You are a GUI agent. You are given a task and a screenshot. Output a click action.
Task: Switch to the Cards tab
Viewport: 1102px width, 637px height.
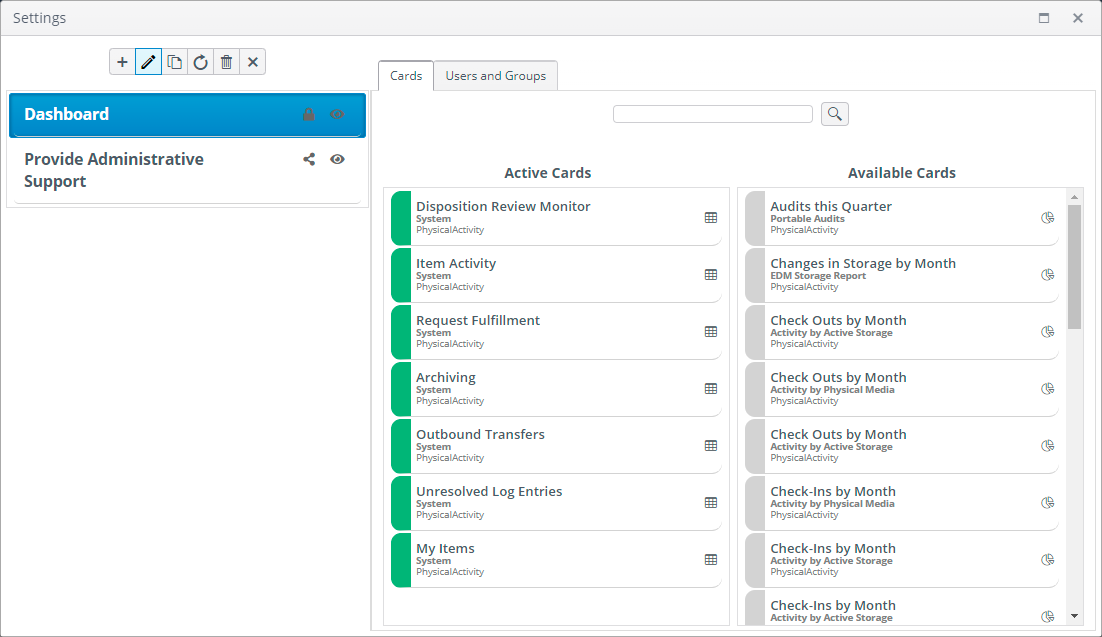pyautogui.click(x=406, y=76)
